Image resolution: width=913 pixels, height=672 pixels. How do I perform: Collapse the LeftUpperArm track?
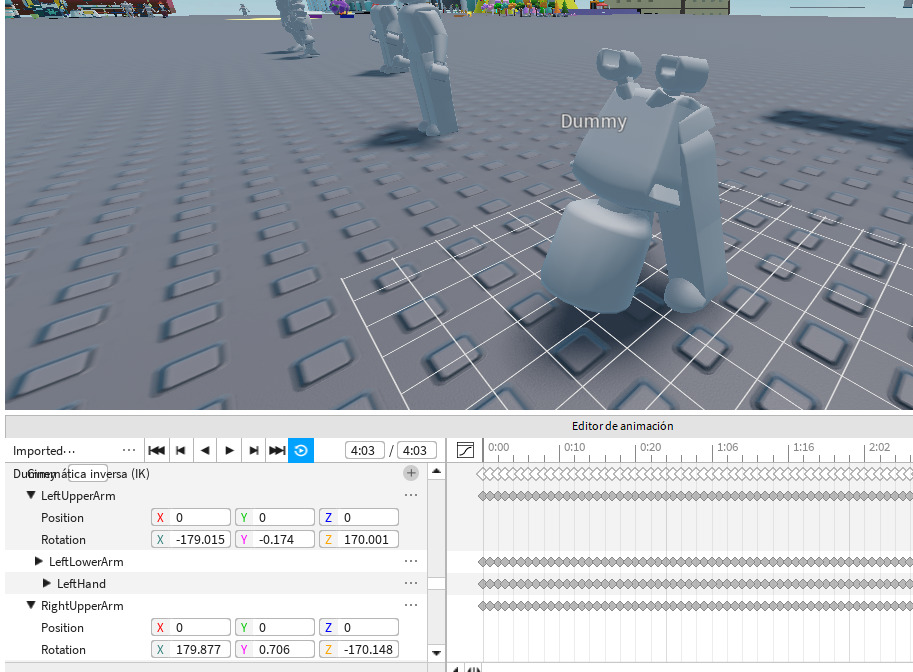31,495
